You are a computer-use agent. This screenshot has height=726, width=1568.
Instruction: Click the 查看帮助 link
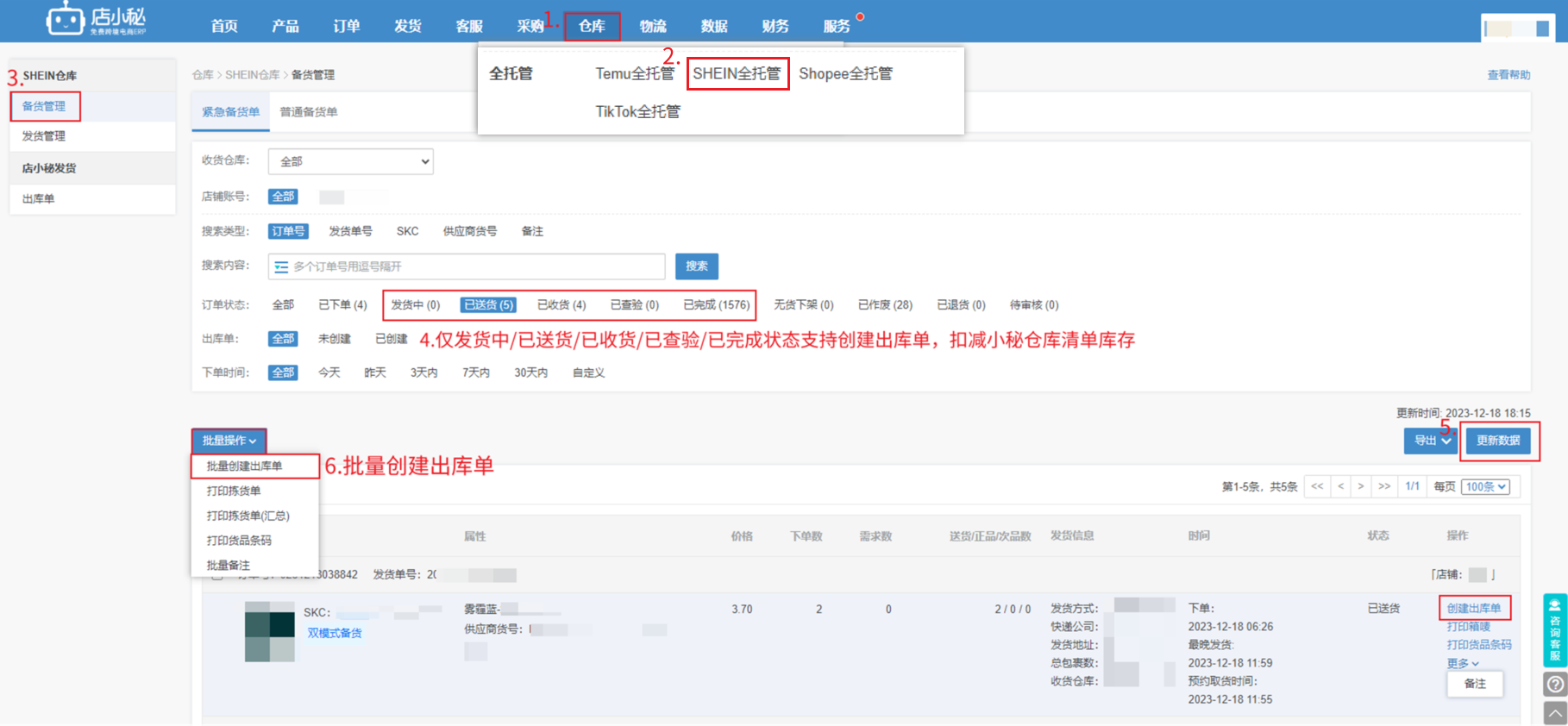1508,75
